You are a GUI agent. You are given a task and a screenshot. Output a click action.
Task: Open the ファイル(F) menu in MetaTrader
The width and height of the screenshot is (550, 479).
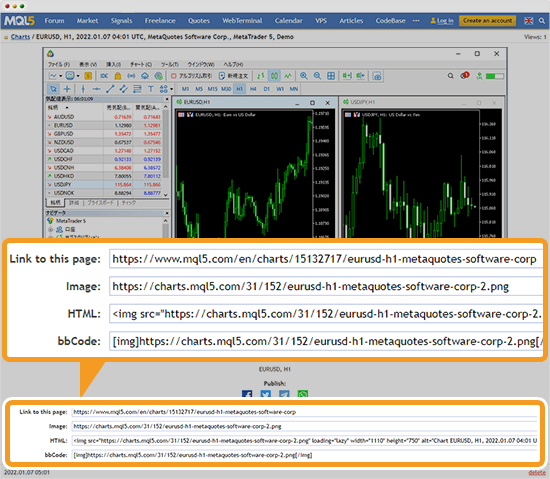point(59,65)
